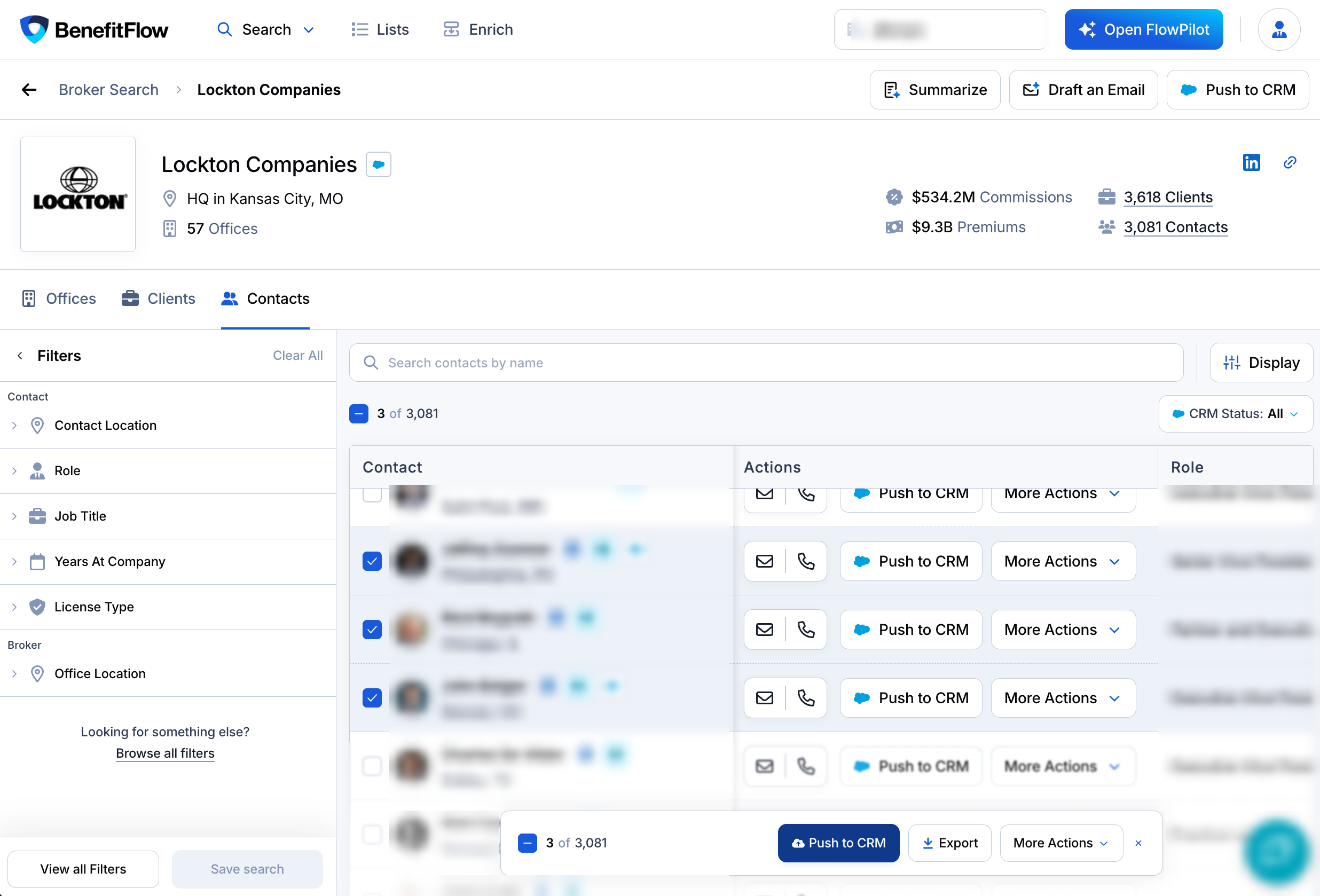This screenshot has width=1320, height=896.
Task: Click the Browse all filters link
Action: 166,753
